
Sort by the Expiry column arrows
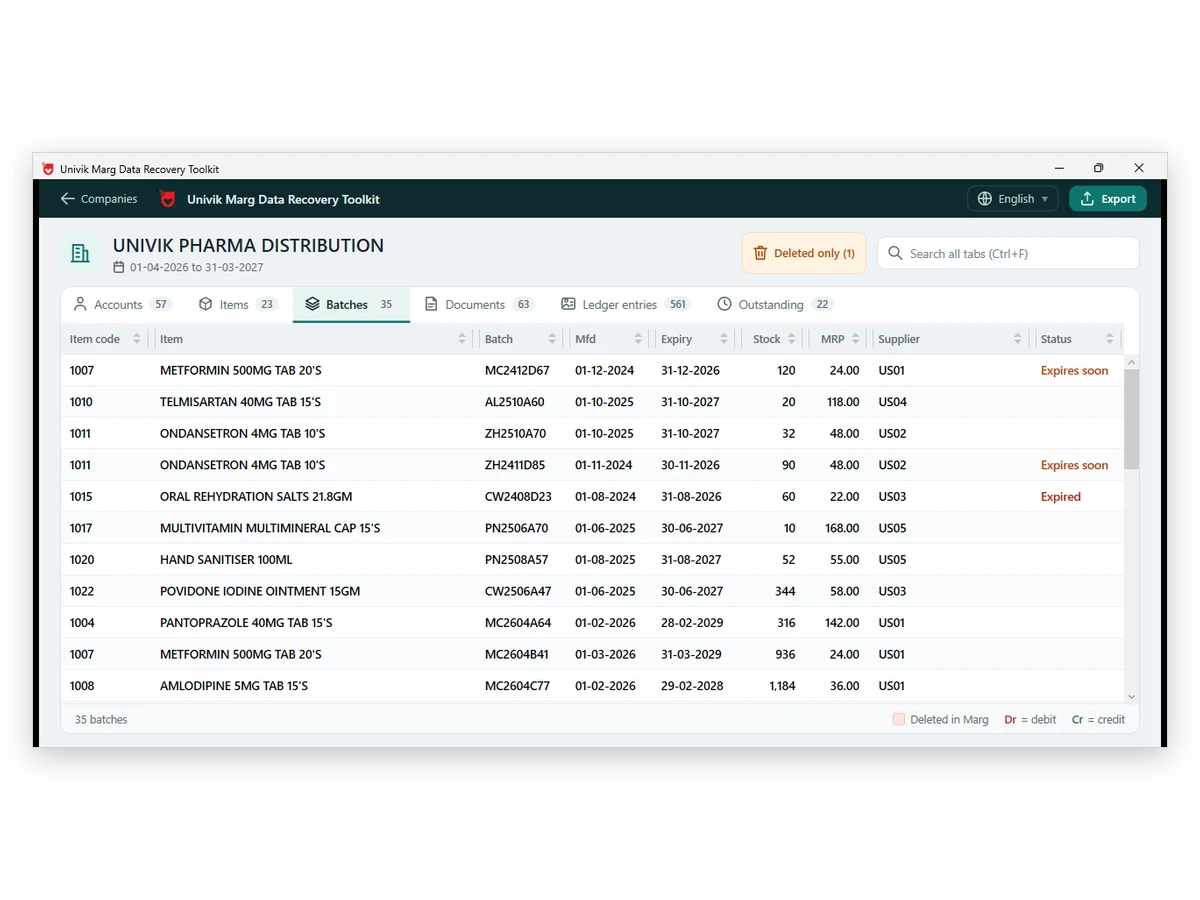[x=724, y=339]
